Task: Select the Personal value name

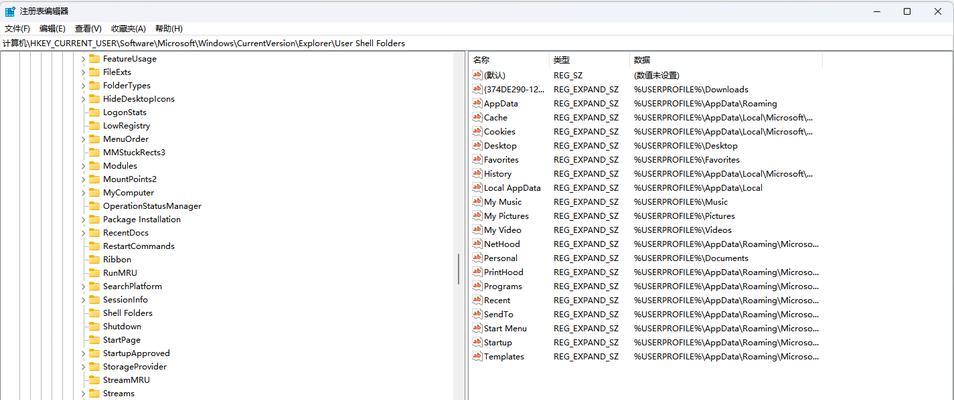Action: pyautogui.click(x=501, y=258)
